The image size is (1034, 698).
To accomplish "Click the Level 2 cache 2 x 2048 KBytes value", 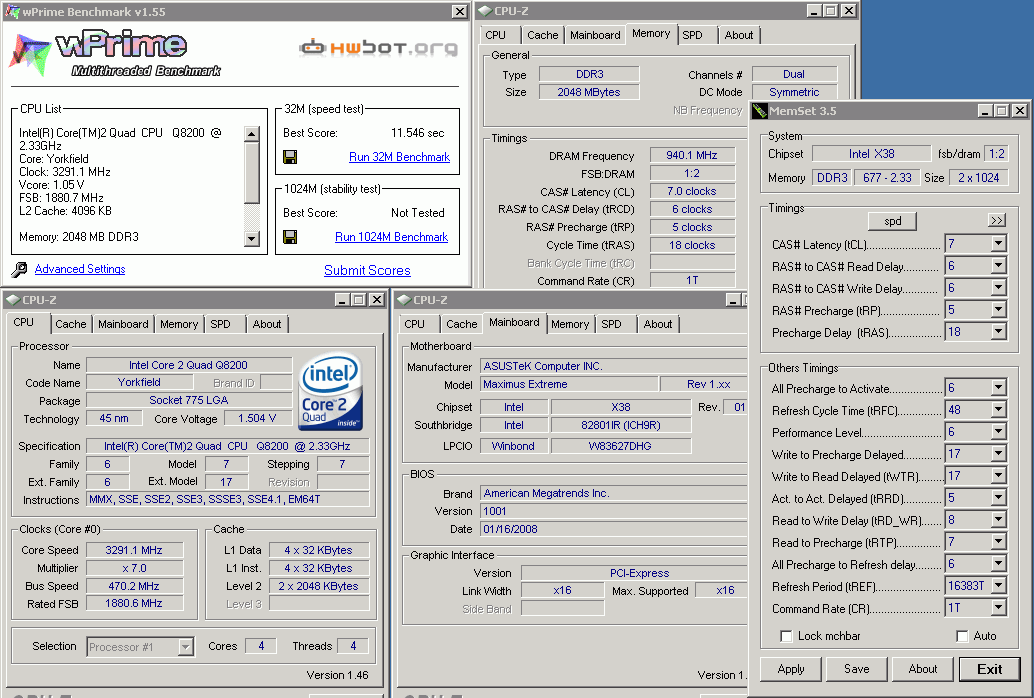I will (319, 586).
